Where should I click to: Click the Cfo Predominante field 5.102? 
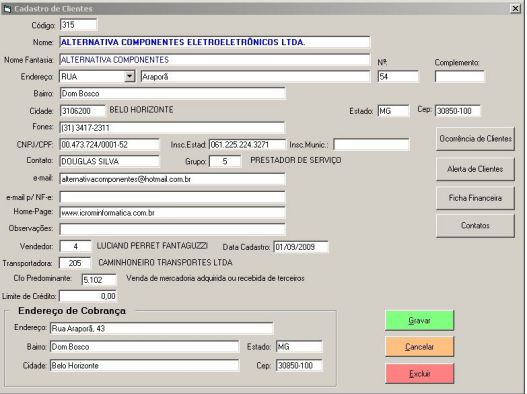[x=99, y=280]
